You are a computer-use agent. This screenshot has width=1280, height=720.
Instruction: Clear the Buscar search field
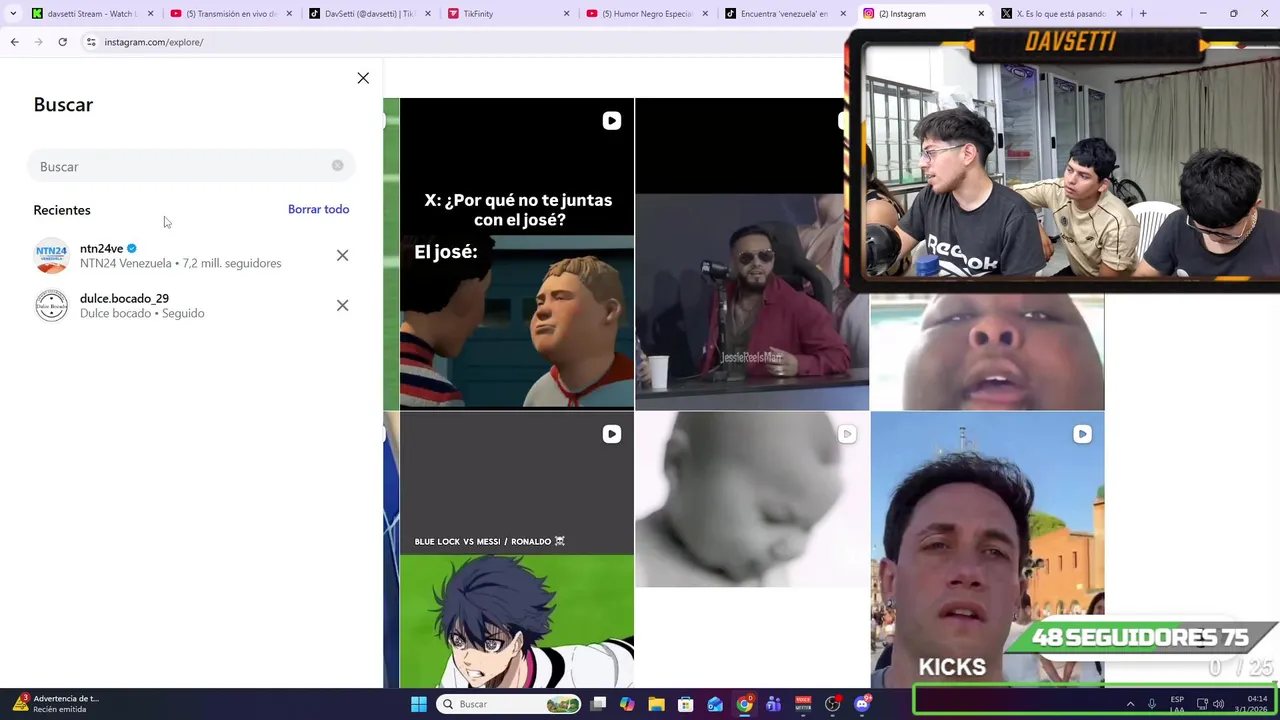[x=338, y=166]
